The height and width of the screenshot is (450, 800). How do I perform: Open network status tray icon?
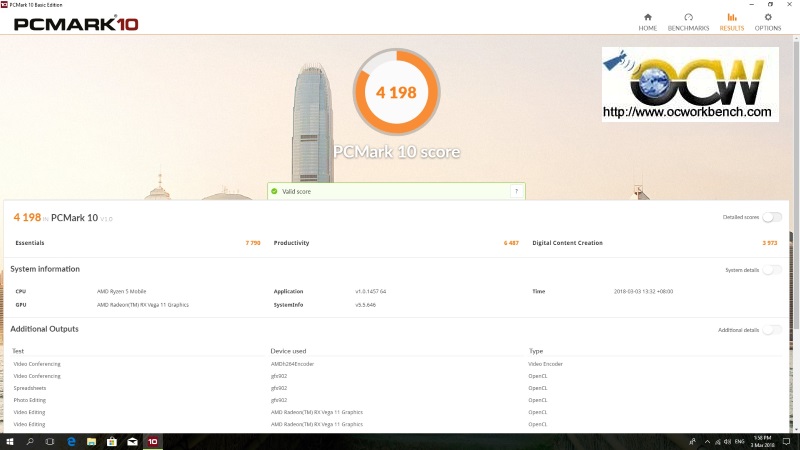tap(718, 442)
